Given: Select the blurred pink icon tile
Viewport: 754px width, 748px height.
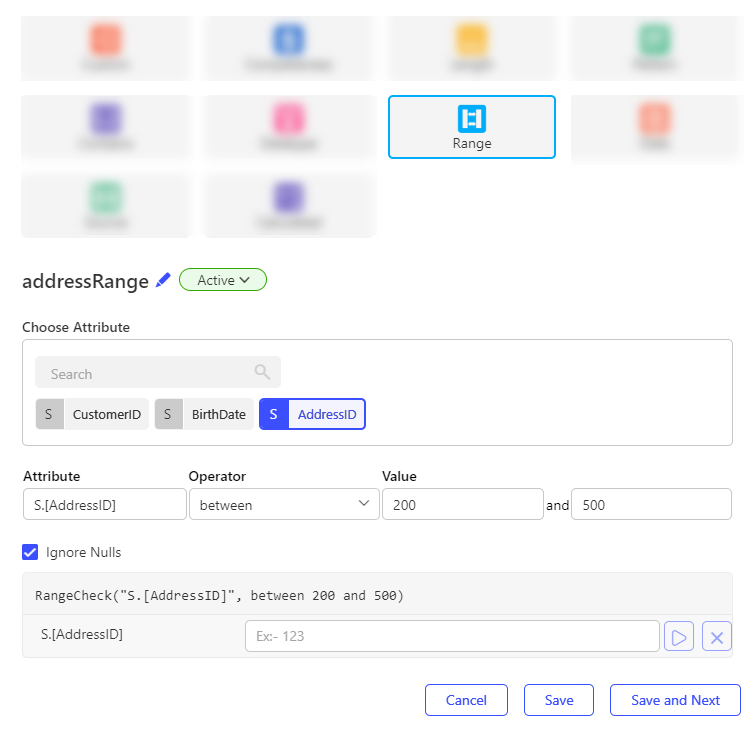Looking at the screenshot, I should [x=288, y=127].
